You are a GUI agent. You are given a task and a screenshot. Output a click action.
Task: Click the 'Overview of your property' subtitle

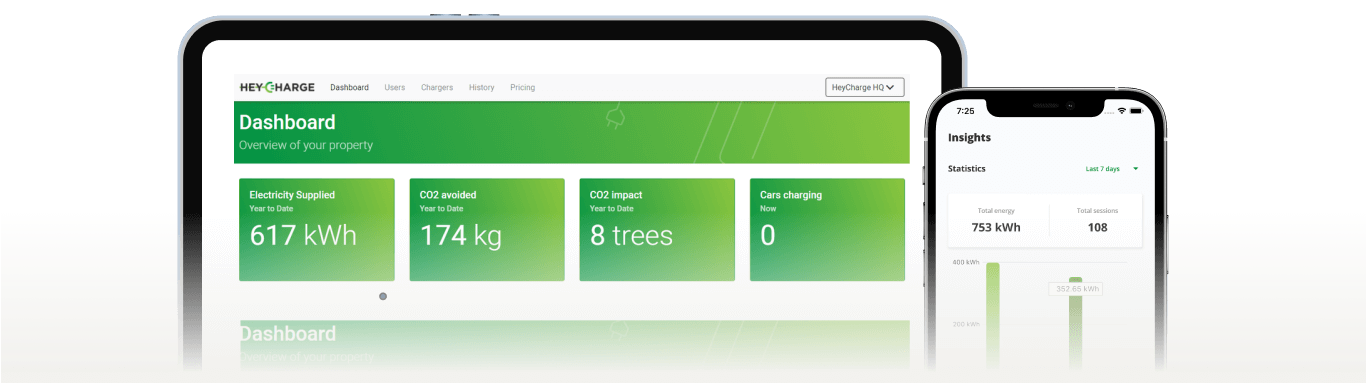[305, 145]
